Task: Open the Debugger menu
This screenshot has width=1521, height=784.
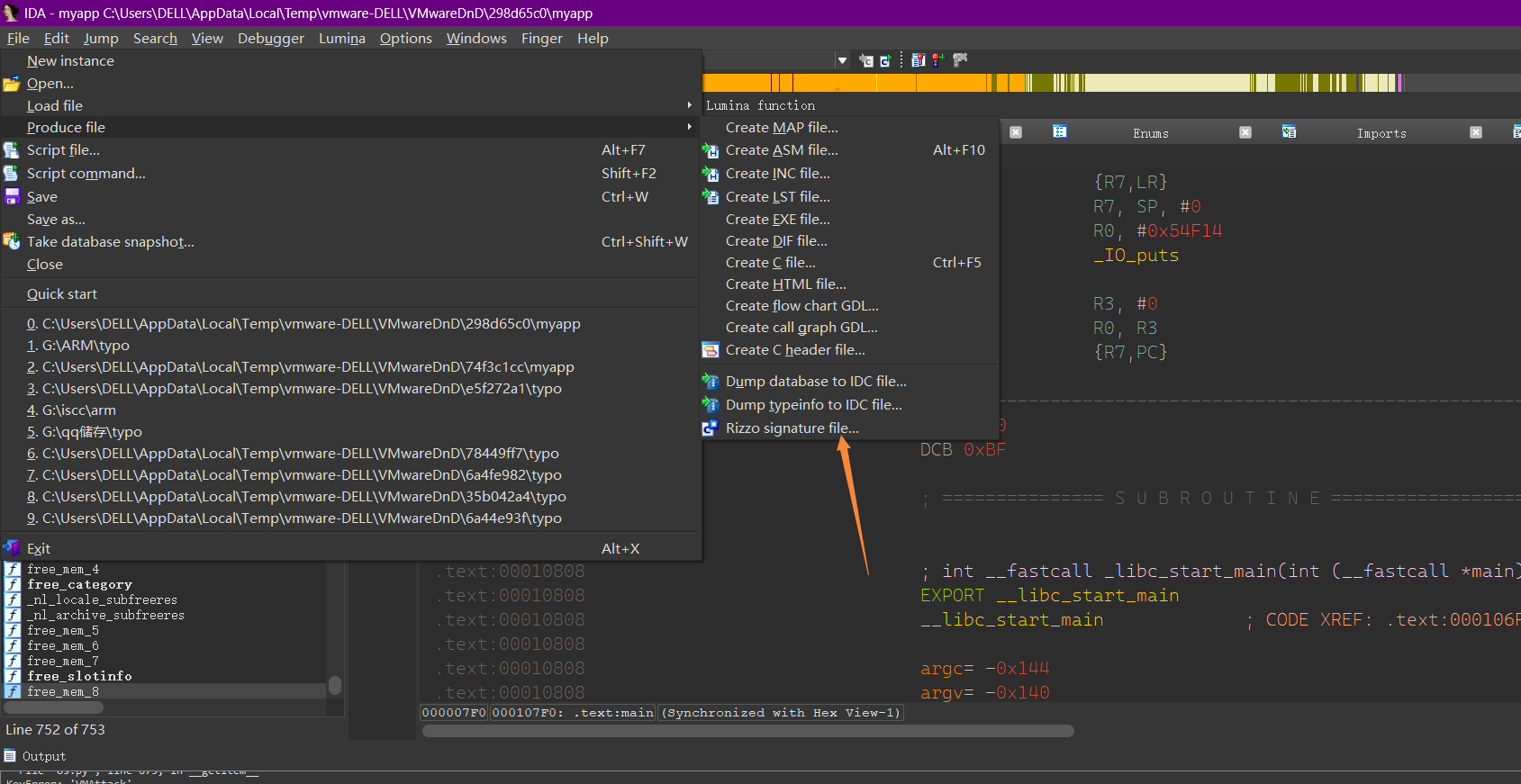Action: pos(270,38)
